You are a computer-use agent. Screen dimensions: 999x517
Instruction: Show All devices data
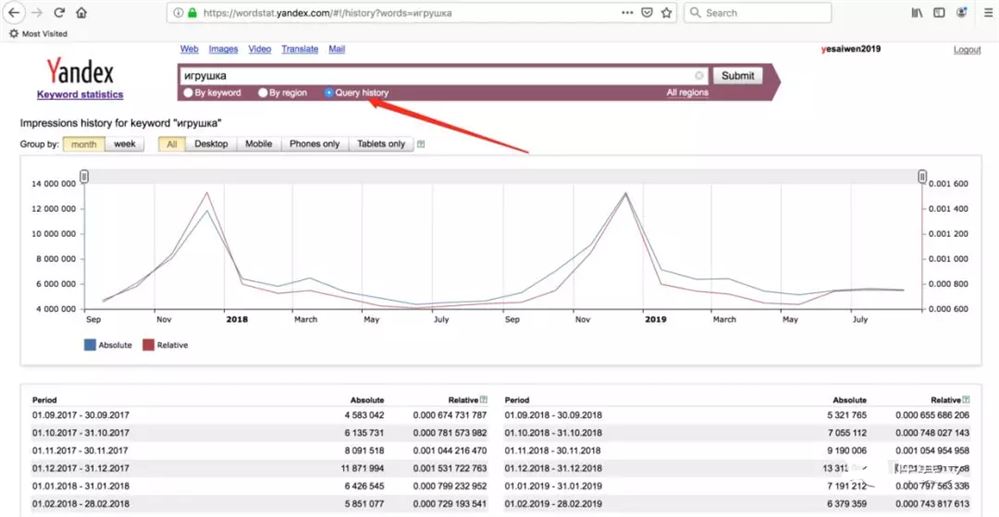[171, 144]
